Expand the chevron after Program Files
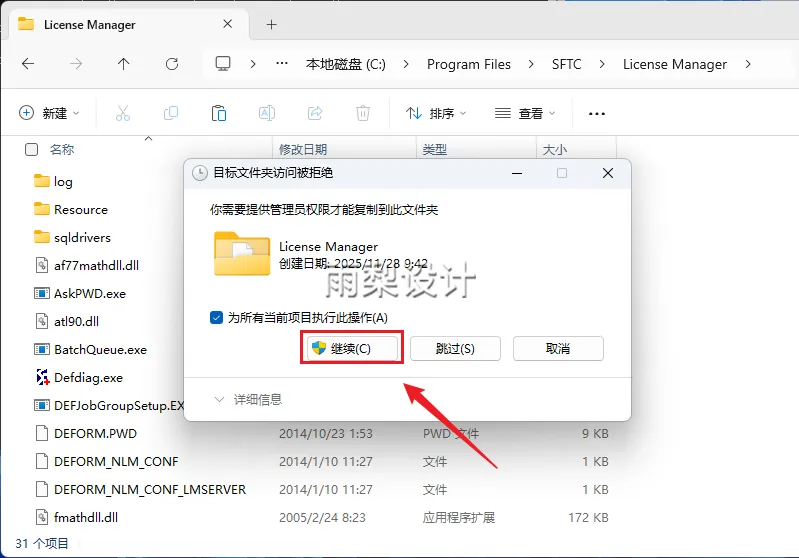 tap(531, 64)
